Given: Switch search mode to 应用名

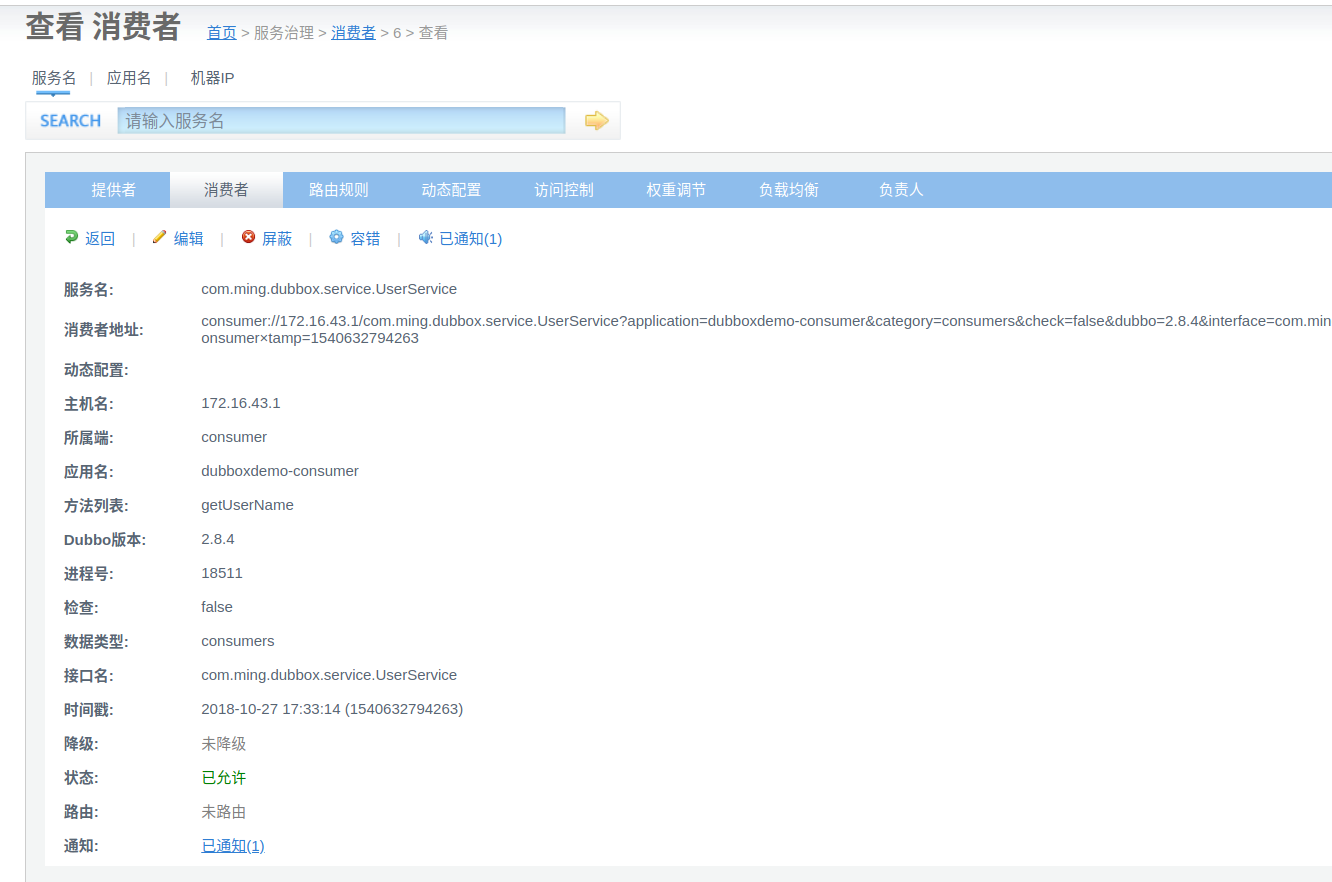Looking at the screenshot, I should [128, 77].
